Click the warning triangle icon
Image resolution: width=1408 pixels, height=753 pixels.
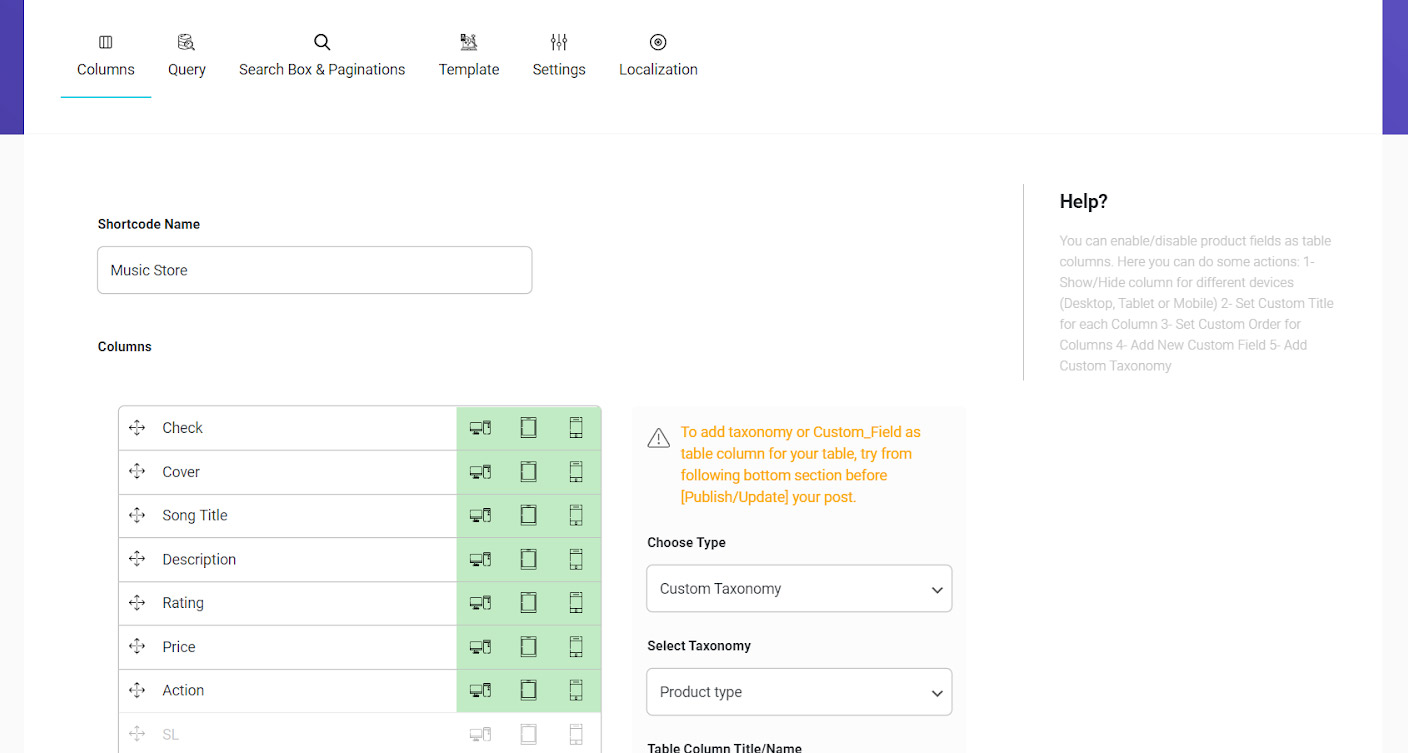659,438
